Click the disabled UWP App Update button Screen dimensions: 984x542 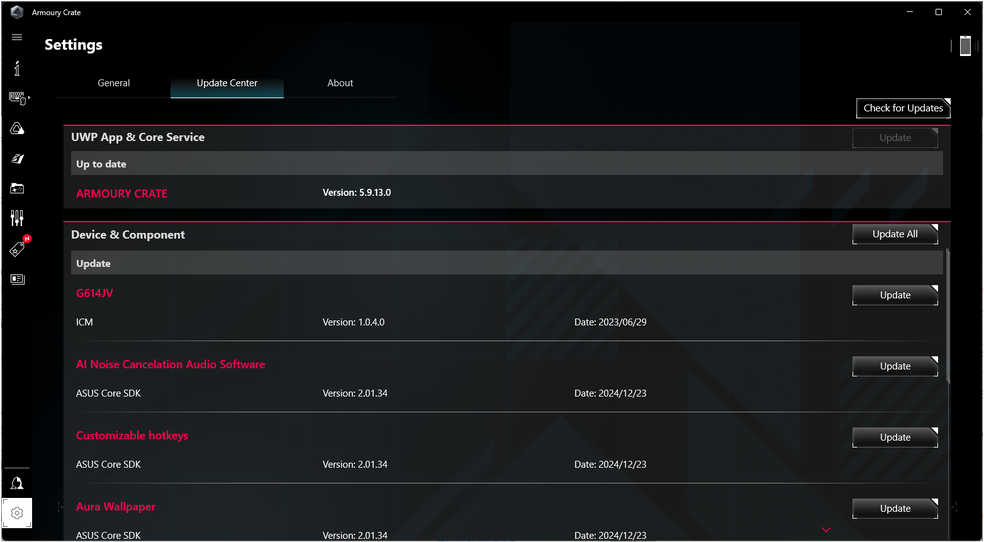click(895, 138)
